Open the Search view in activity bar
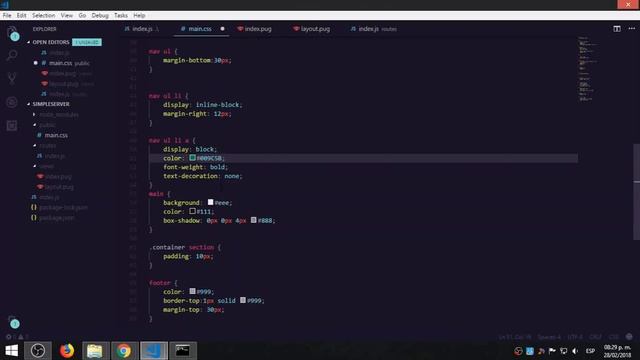The image size is (640, 360). (12, 55)
